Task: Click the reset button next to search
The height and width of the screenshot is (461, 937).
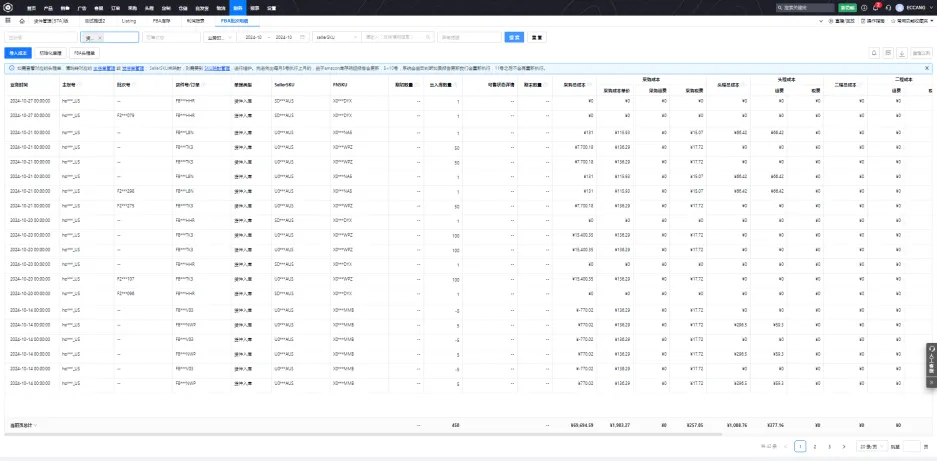Action: (536, 37)
